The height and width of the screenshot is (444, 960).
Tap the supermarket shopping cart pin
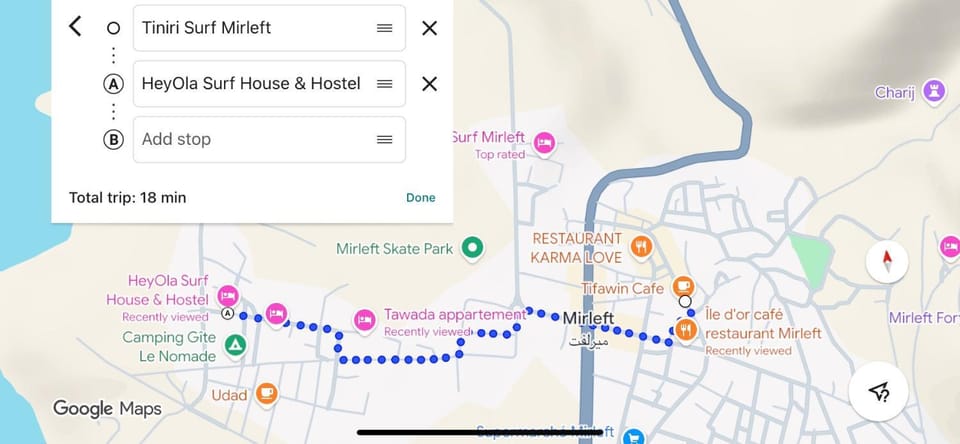pos(634,437)
